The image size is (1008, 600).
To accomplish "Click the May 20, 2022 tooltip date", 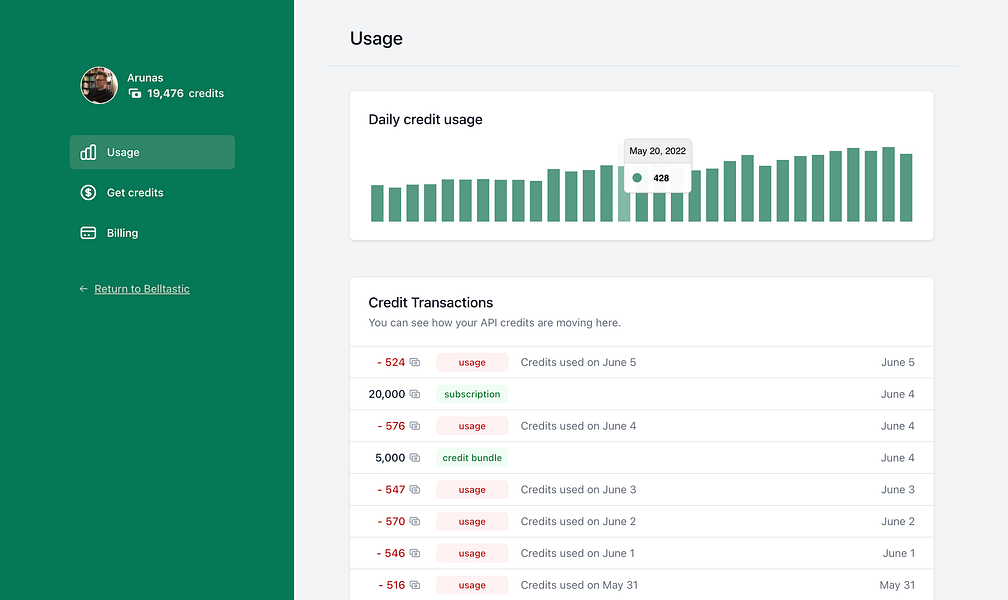I will click(658, 150).
